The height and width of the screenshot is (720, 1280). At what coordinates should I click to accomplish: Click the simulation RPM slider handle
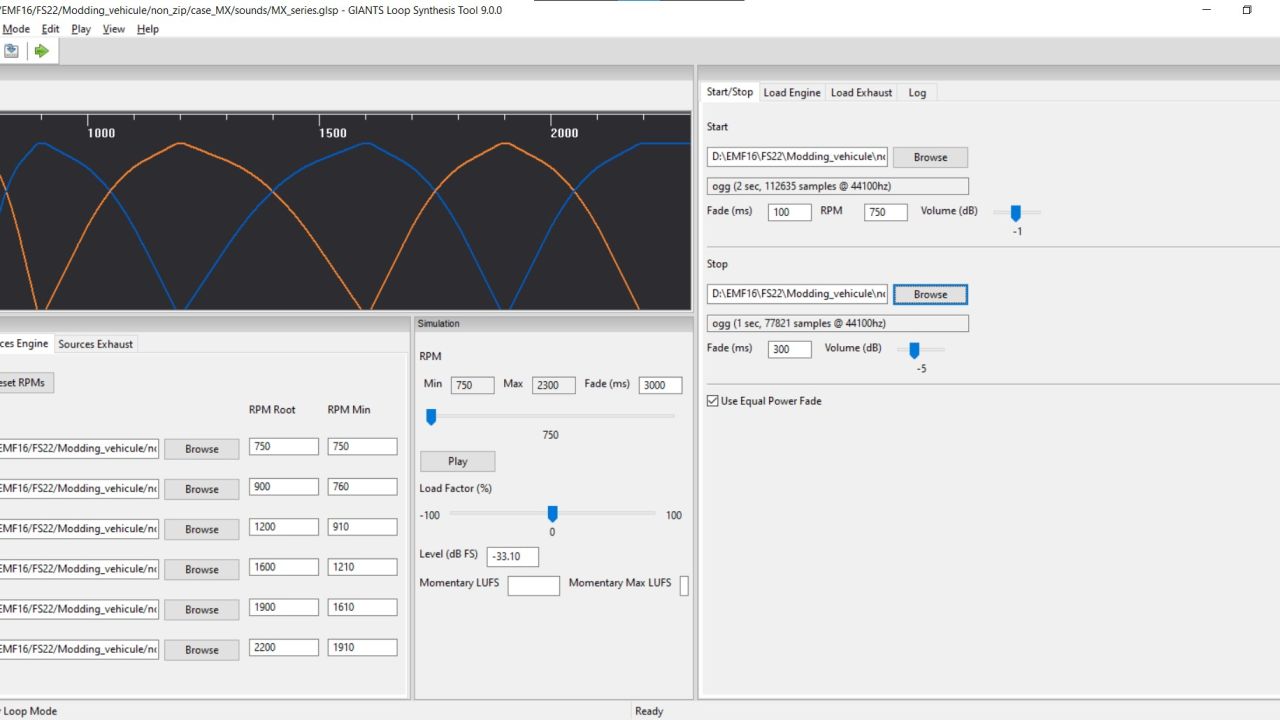click(431, 417)
